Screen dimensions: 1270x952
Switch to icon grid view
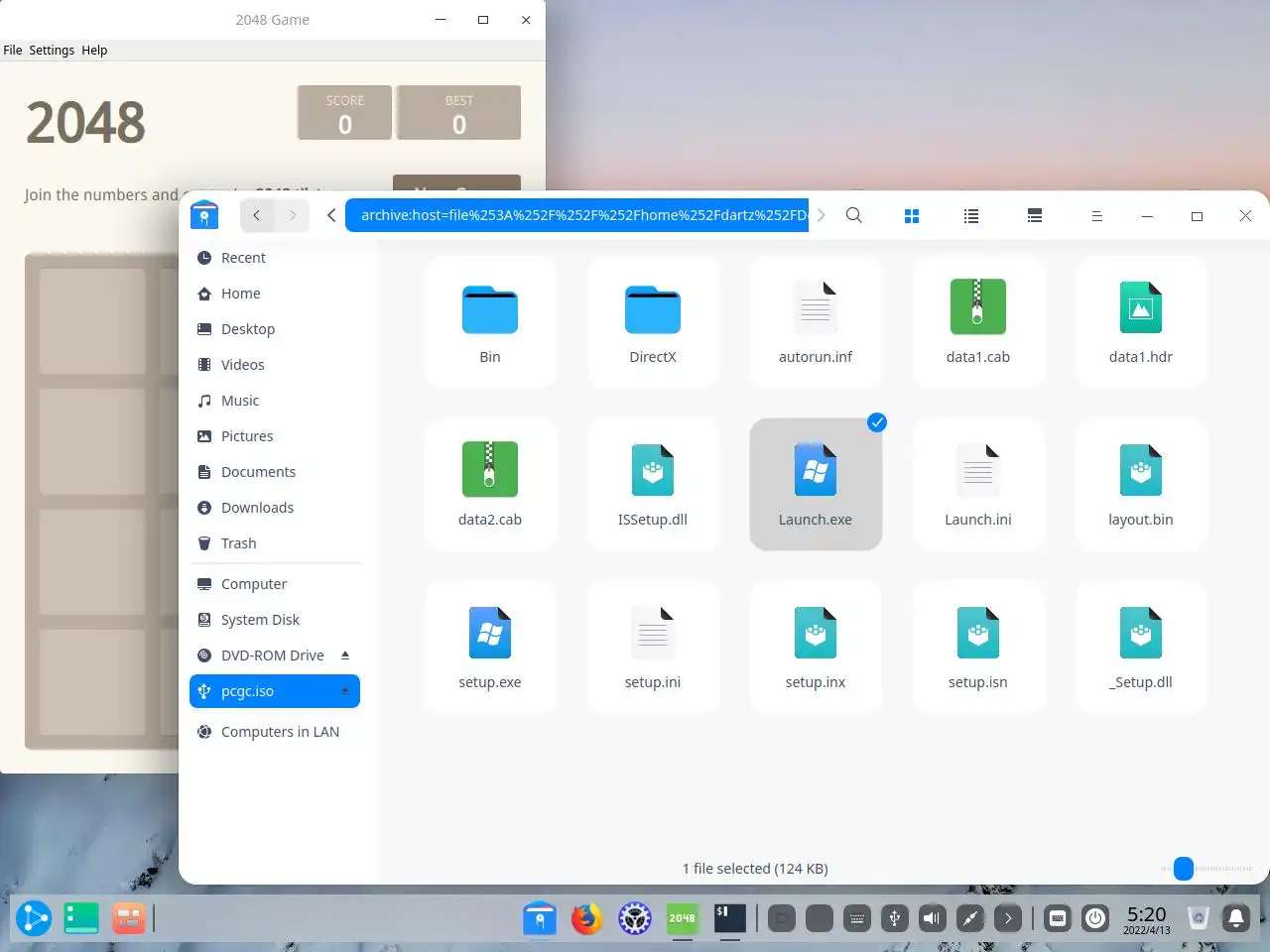coord(912,215)
